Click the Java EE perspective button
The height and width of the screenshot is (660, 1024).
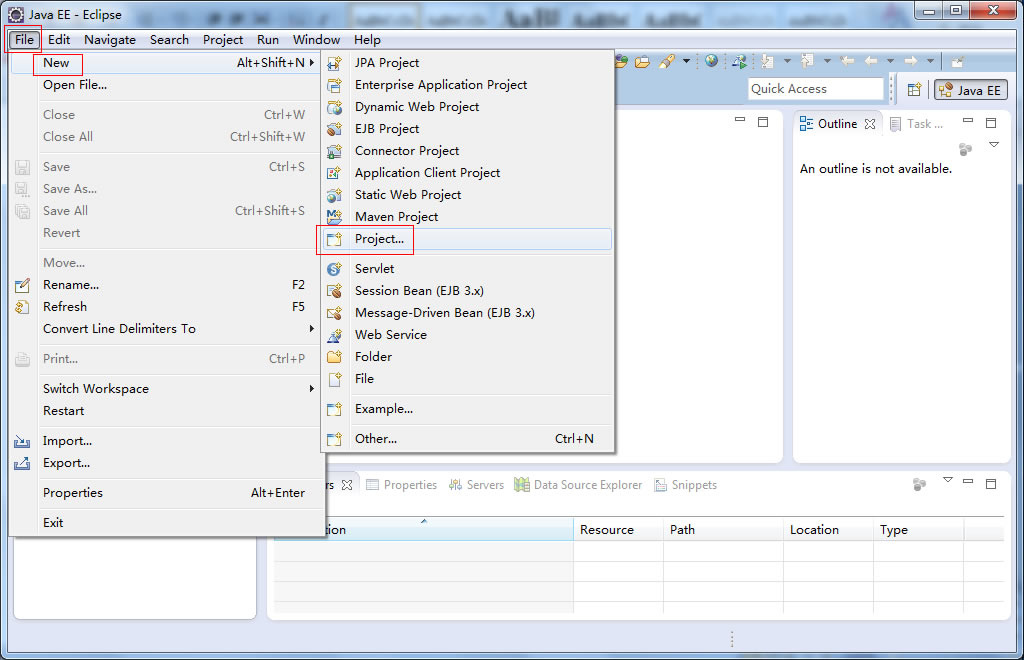click(x=970, y=90)
